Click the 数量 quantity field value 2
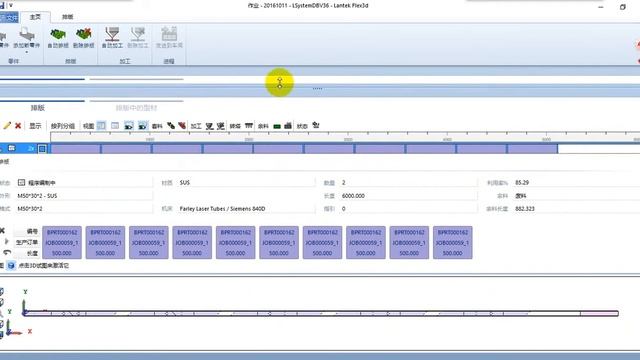 [408, 182]
